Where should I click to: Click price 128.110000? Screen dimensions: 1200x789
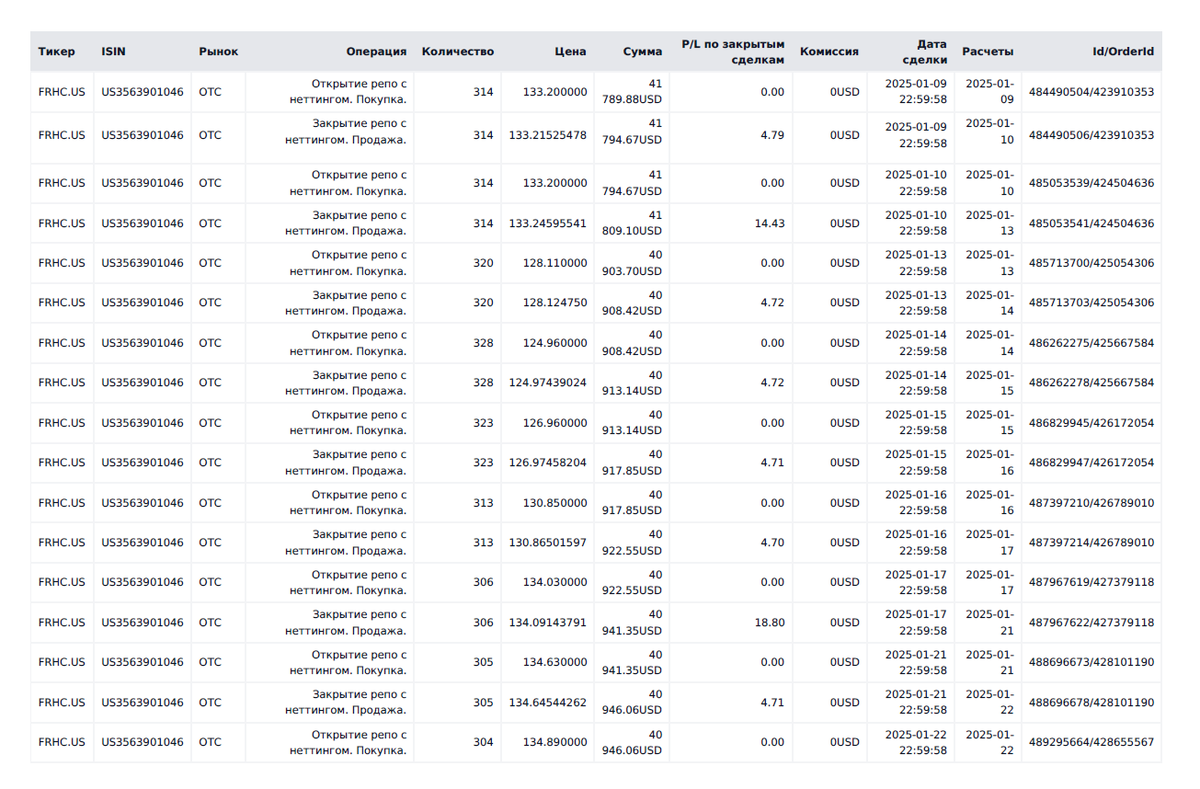[x=555, y=263]
